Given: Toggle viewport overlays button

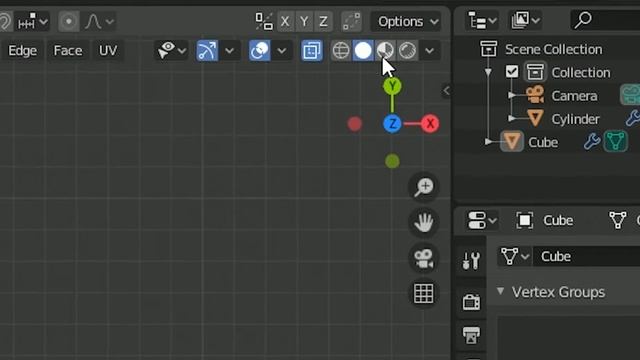Looking at the screenshot, I should [x=260, y=51].
